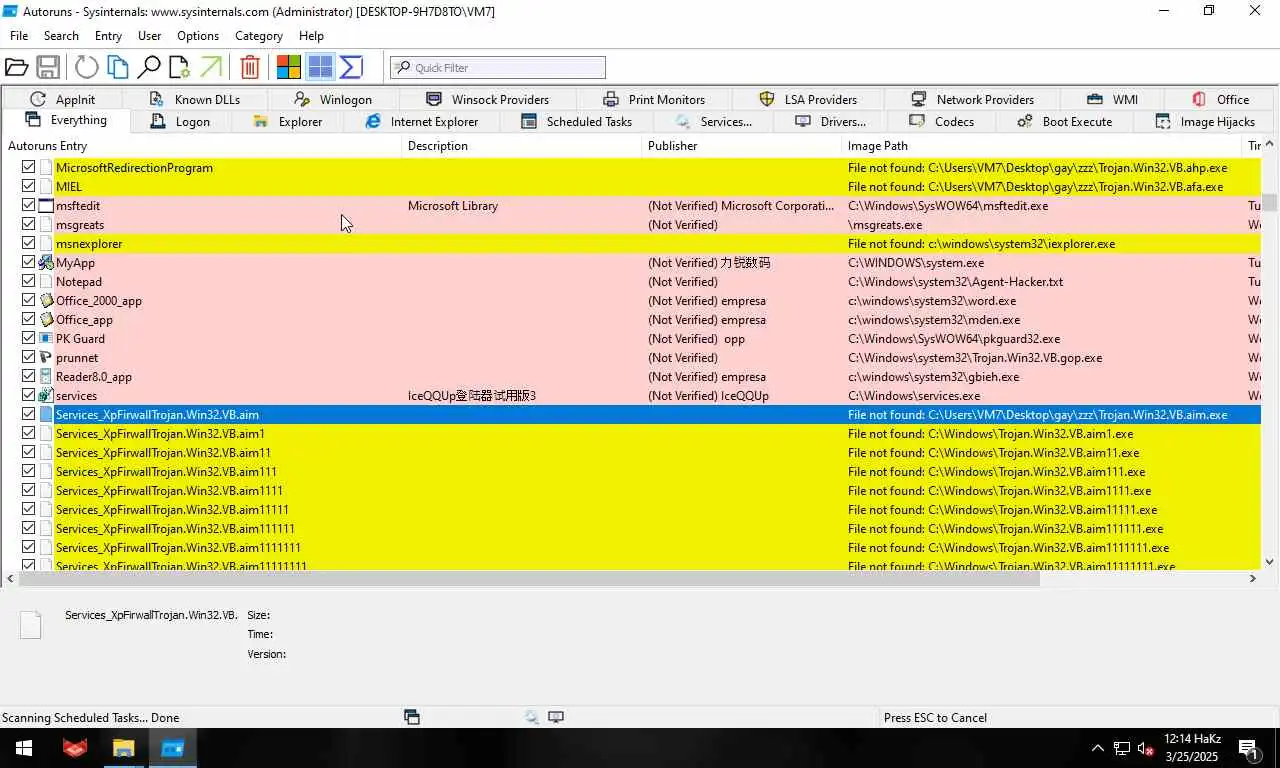Open the Options menu
1280x768 pixels.
pos(198,35)
